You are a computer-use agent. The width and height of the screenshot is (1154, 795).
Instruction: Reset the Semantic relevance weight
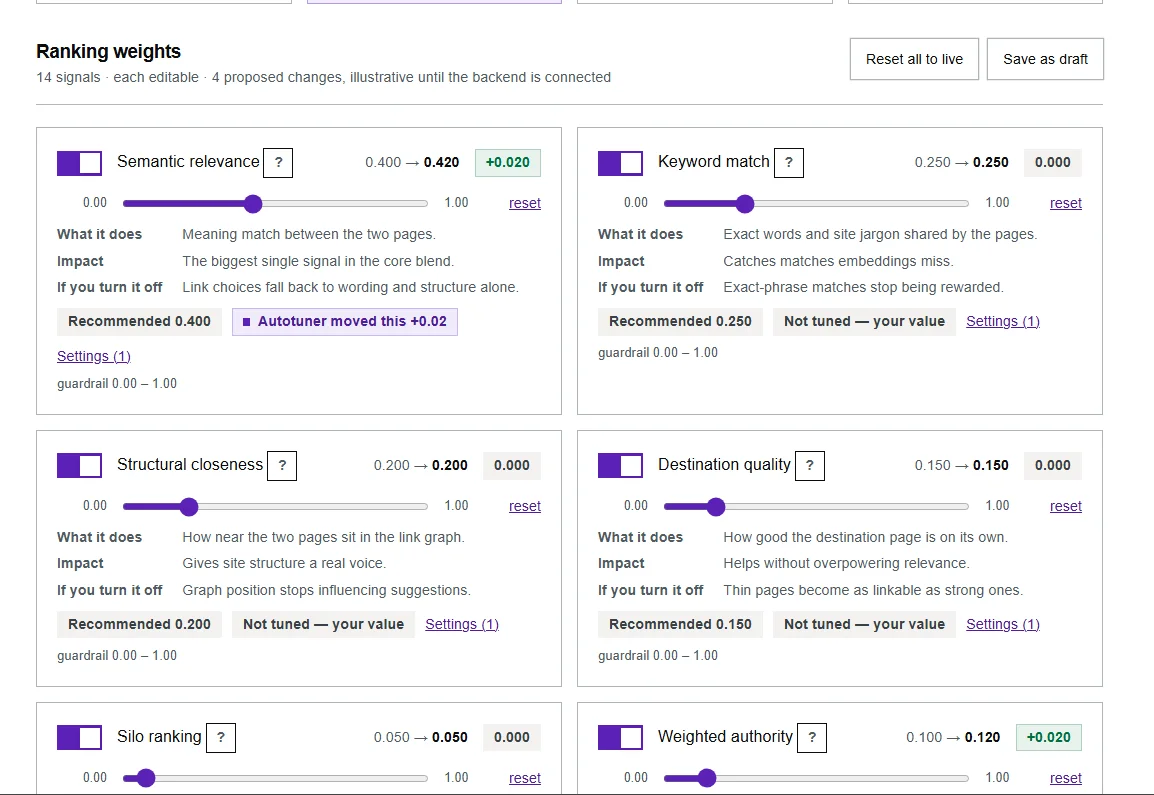click(x=525, y=203)
